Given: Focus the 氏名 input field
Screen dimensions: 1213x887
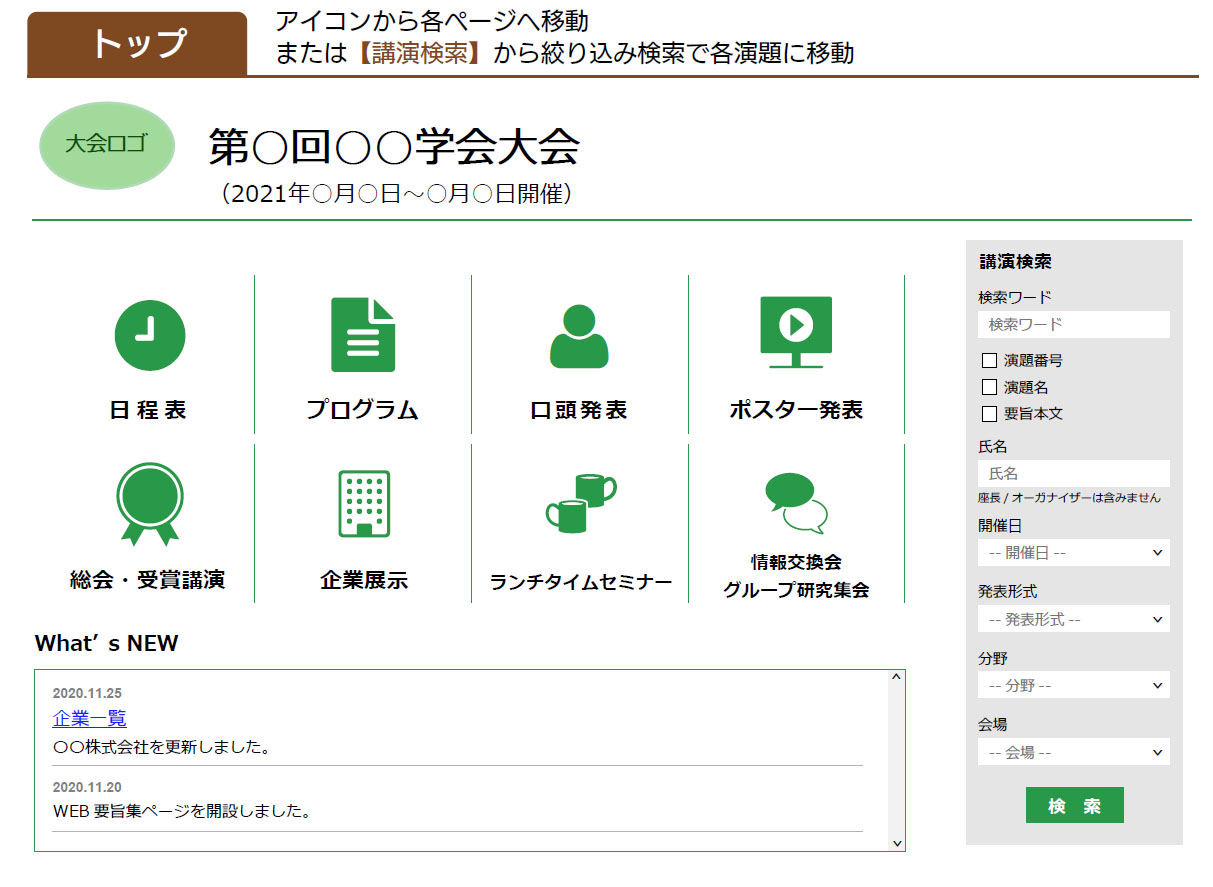Looking at the screenshot, I should tap(1074, 473).
